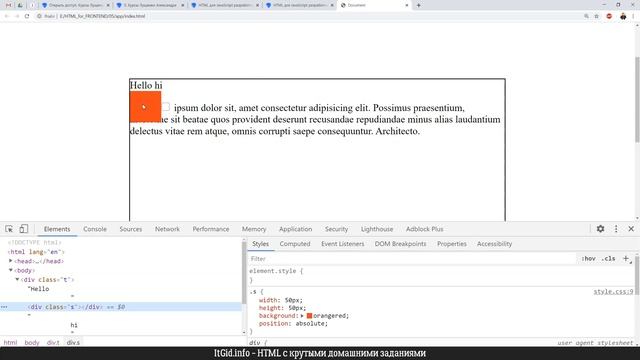Bookmark this page with the star icon
Image resolution: width=640 pixels, height=360 pixels.
597,16
